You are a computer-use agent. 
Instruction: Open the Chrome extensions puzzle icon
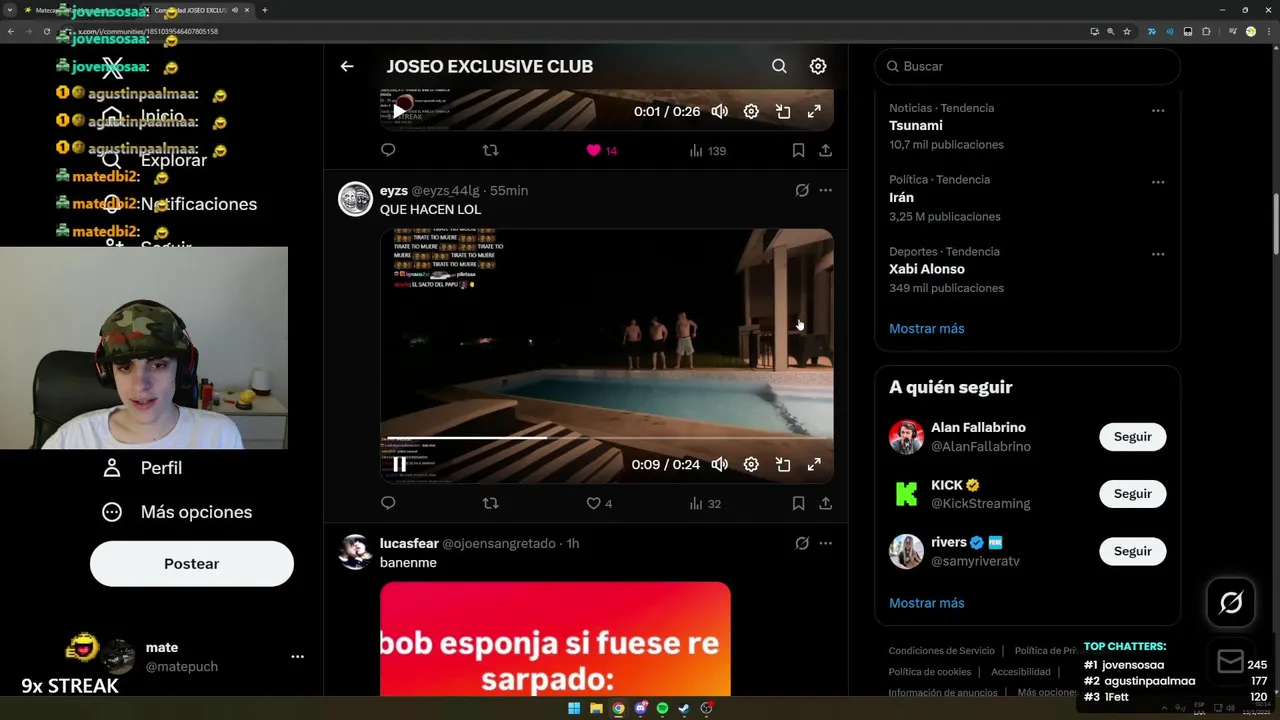(x=1206, y=31)
